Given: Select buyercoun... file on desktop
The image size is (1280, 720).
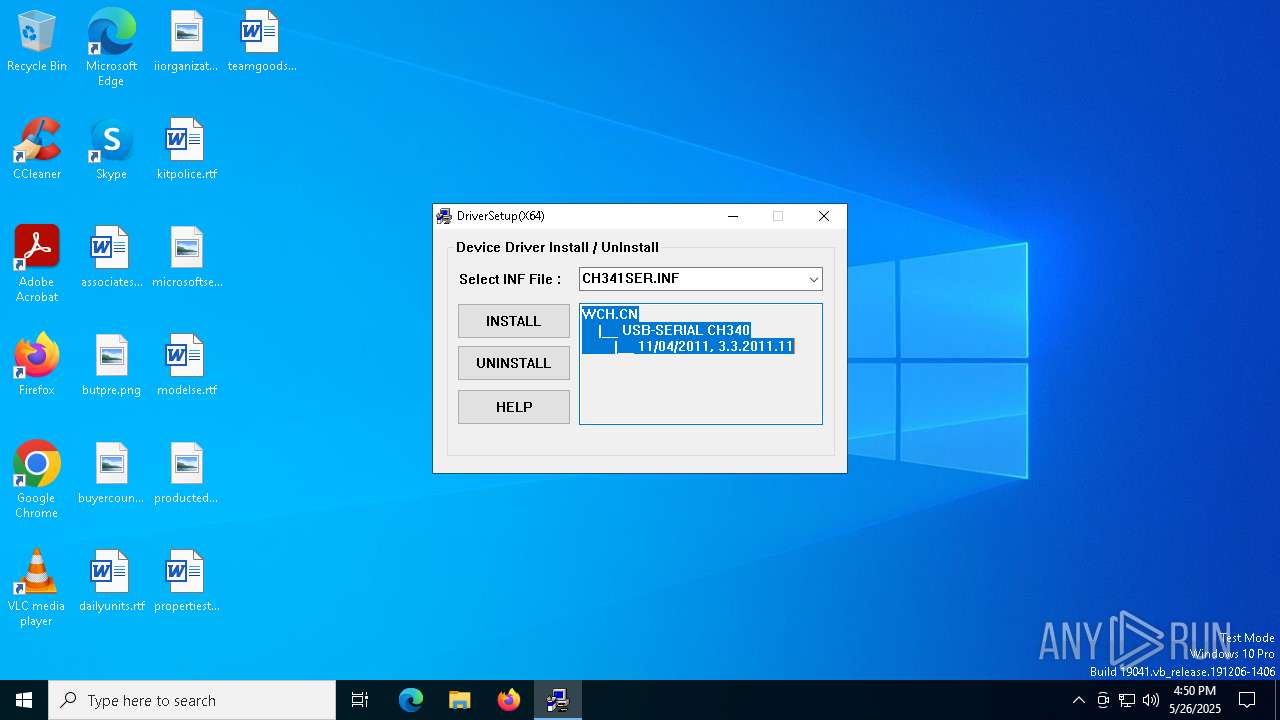Looking at the screenshot, I should click(111, 474).
